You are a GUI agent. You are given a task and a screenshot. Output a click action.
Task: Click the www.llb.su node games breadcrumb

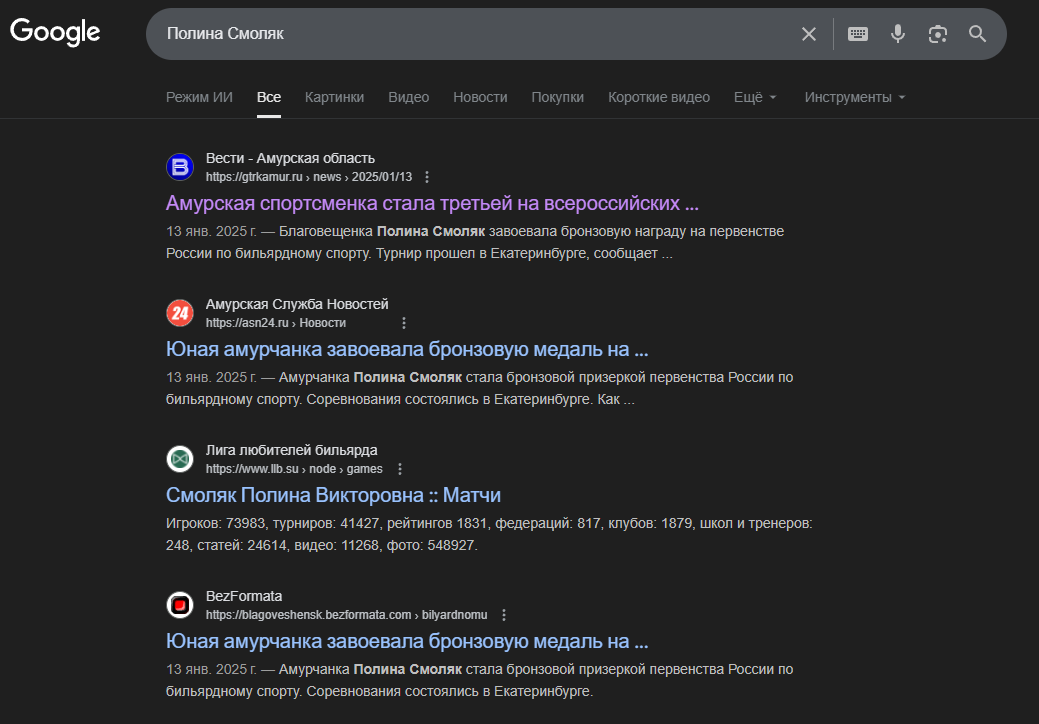(x=294, y=469)
